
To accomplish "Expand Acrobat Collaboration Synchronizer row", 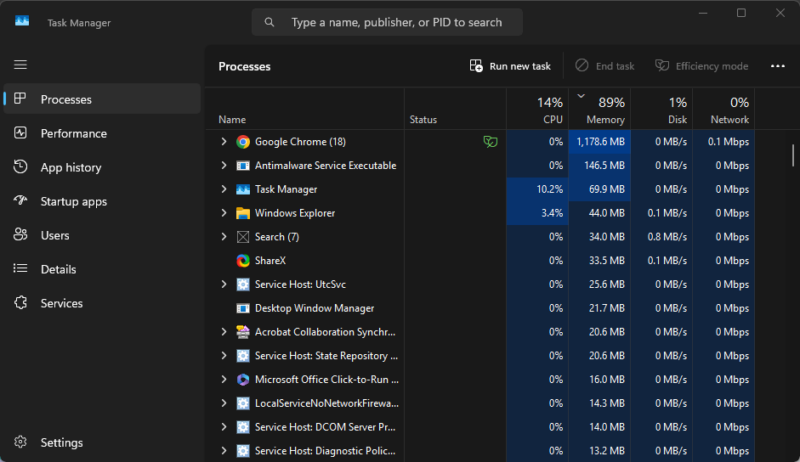I will click(x=223, y=332).
